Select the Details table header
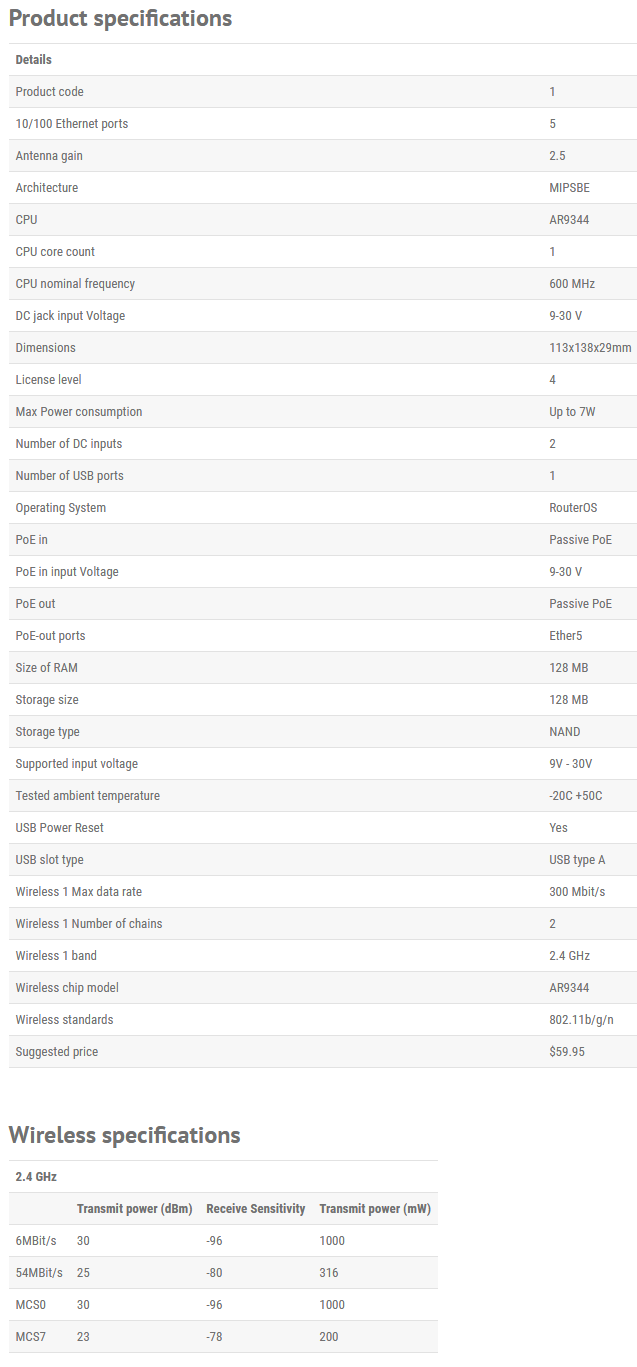The height and width of the screenshot is (1367, 637). pyautogui.click(x=34, y=60)
